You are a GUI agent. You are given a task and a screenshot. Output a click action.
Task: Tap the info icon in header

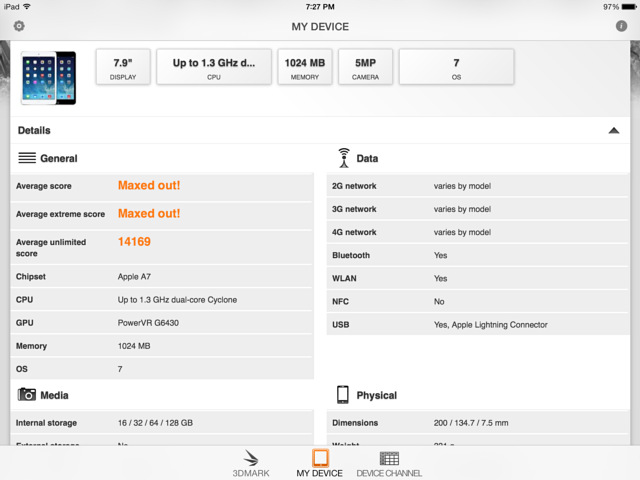[x=621, y=26]
